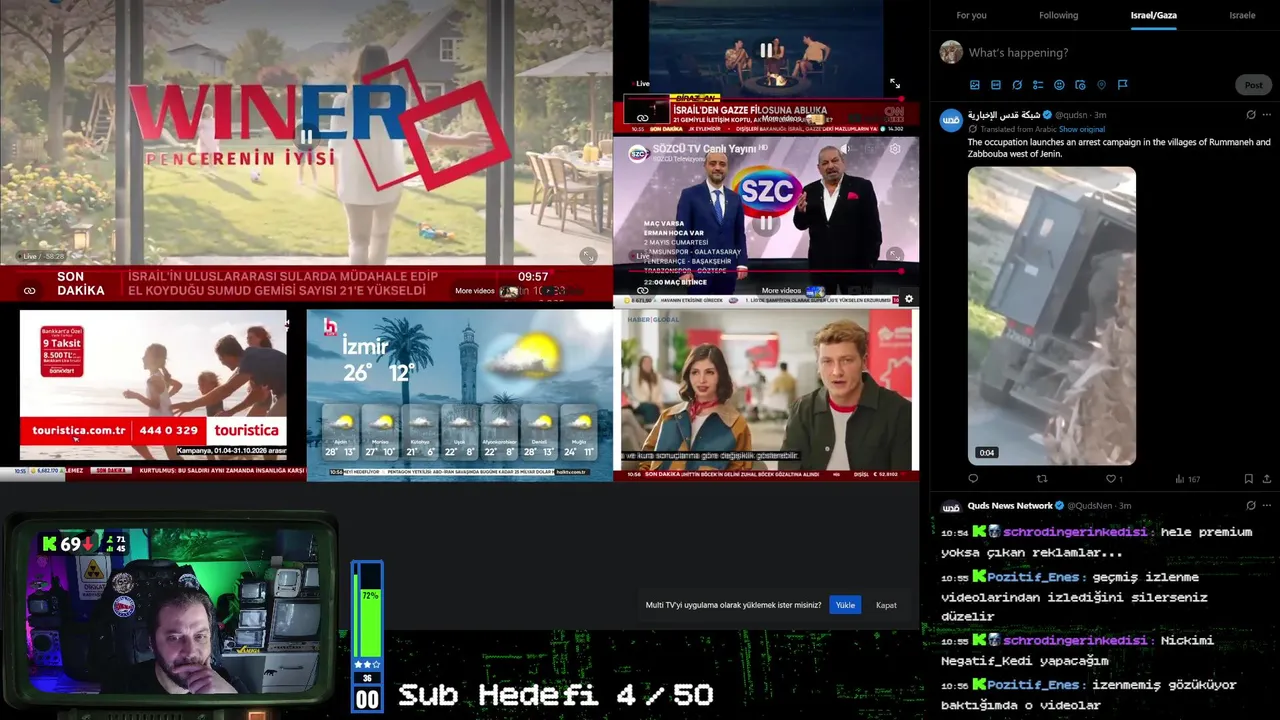Tag location icon in composer
Image resolution: width=1280 pixels, height=720 pixels.
coord(1101,85)
